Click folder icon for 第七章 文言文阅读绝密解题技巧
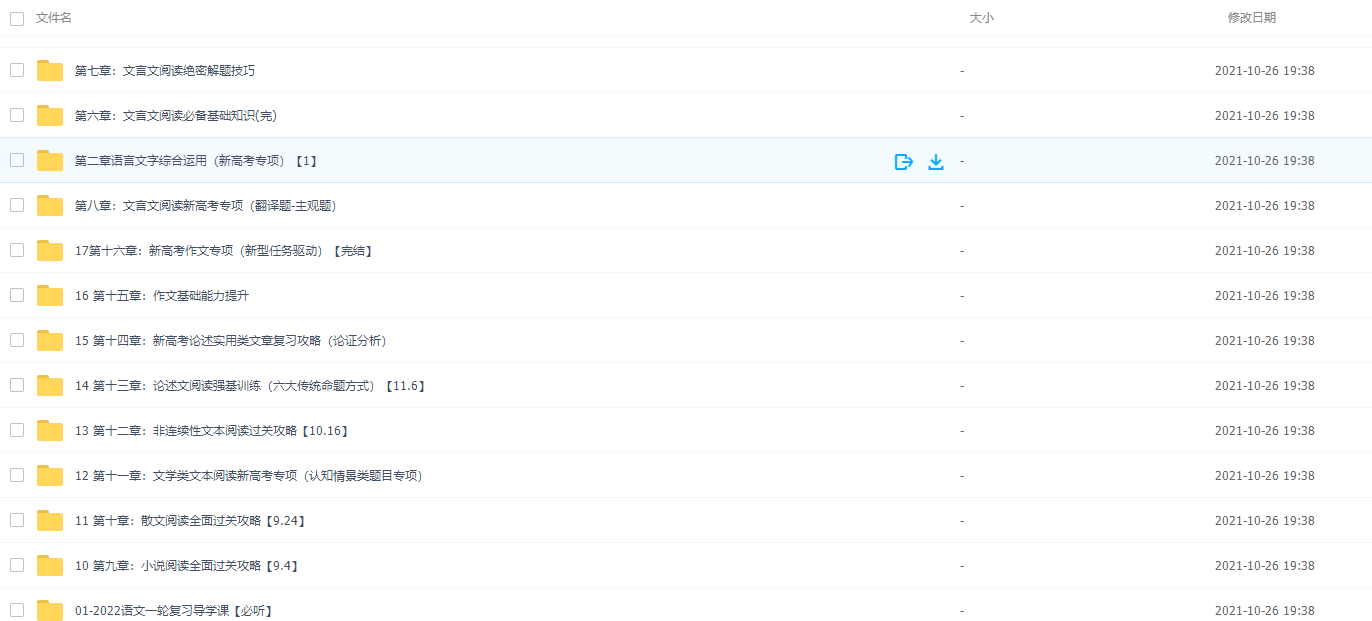This screenshot has height=621, width=1372. click(x=50, y=71)
